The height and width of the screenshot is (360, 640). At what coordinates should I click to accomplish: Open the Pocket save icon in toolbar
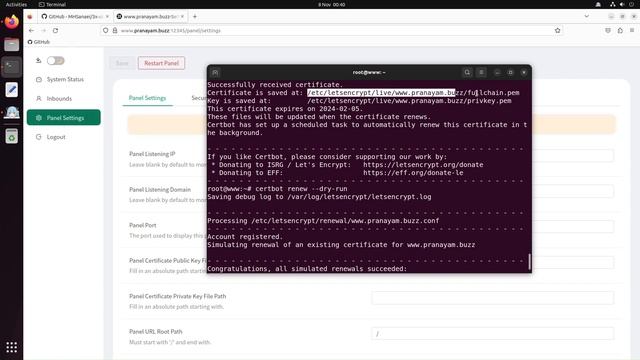[x=608, y=31]
